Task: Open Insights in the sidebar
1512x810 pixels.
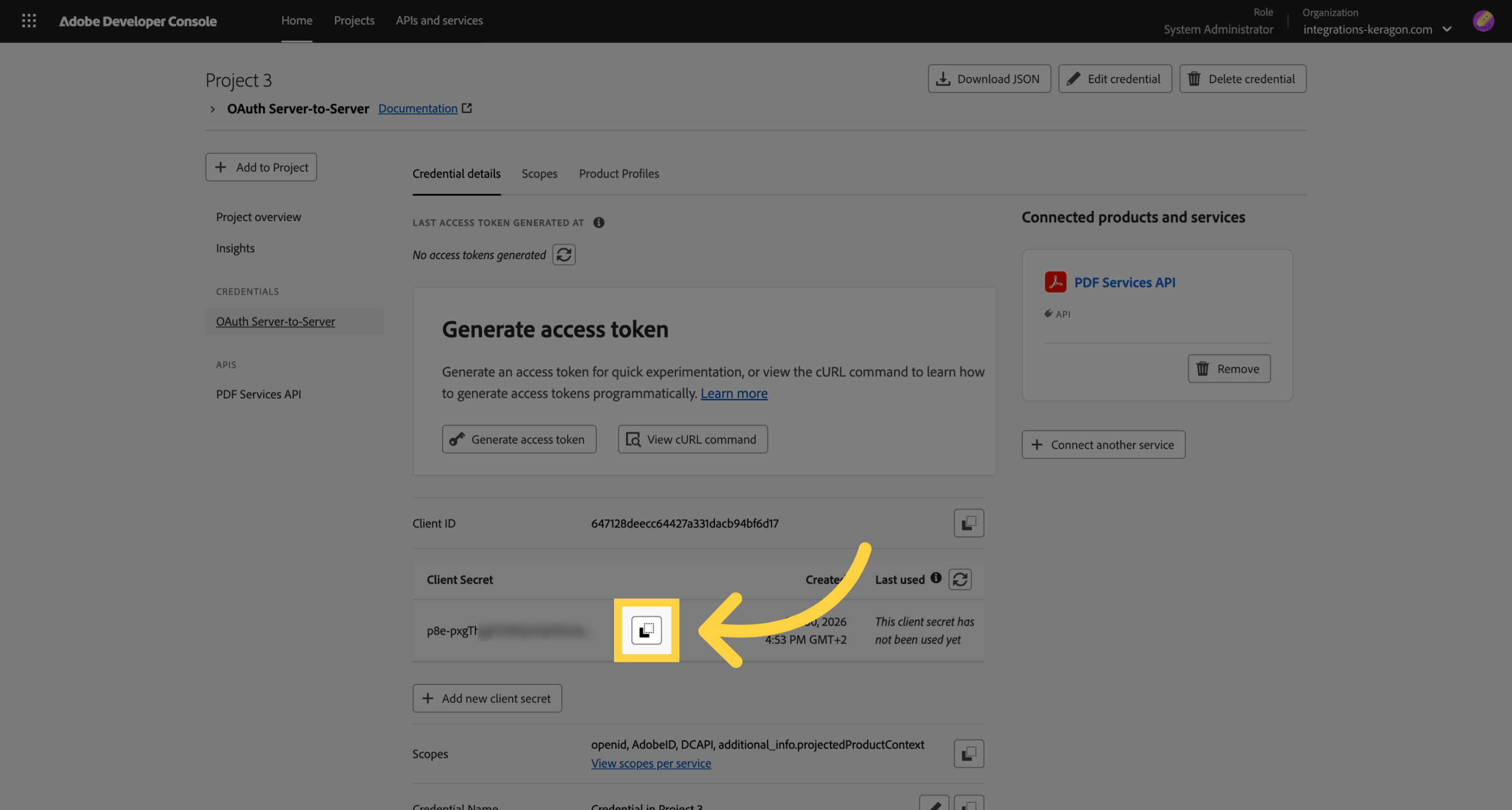Action: [x=235, y=248]
